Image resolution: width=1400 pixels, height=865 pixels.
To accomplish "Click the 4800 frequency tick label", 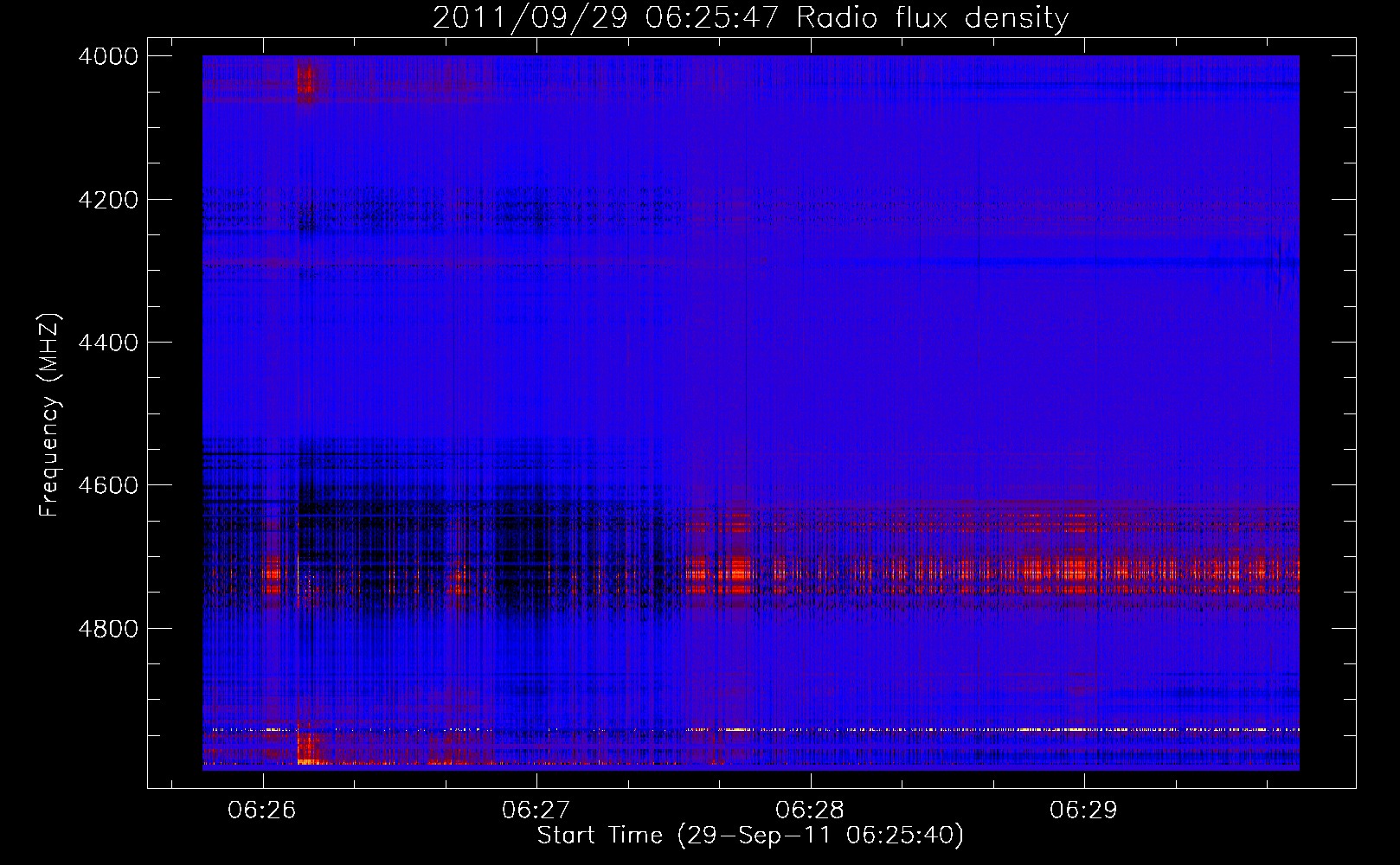I will (x=108, y=629).
